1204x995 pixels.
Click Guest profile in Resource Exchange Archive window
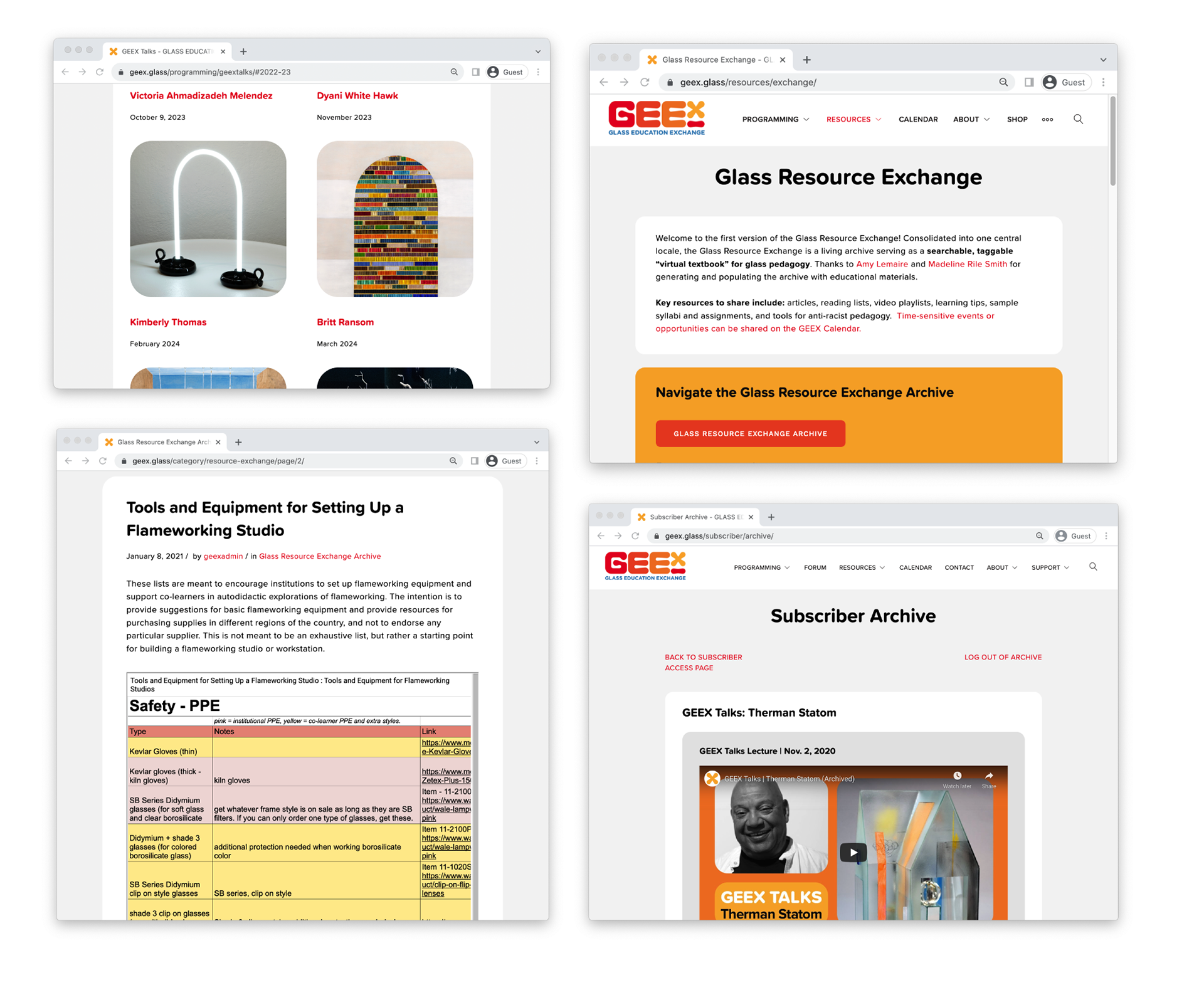505,461
